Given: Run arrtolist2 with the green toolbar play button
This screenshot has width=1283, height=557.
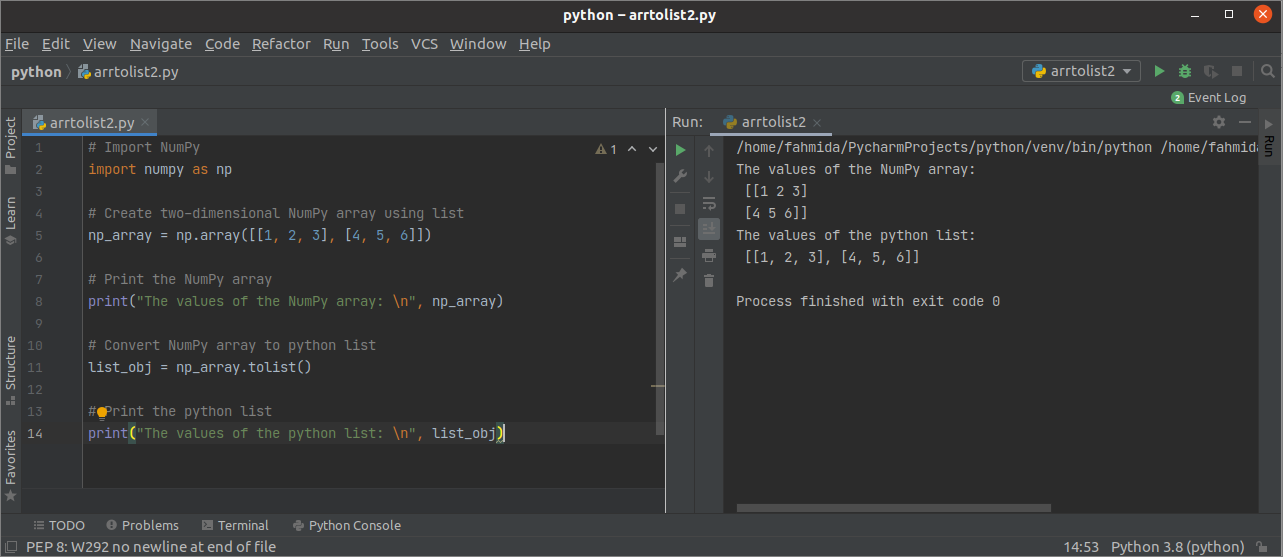Looking at the screenshot, I should [1159, 71].
